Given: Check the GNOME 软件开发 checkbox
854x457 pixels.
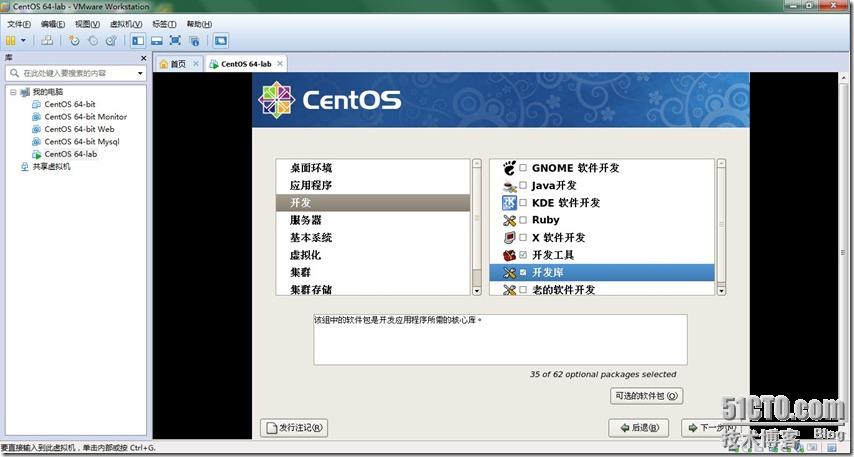Looking at the screenshot, I should pyautogui.click(x=523, y=168).
